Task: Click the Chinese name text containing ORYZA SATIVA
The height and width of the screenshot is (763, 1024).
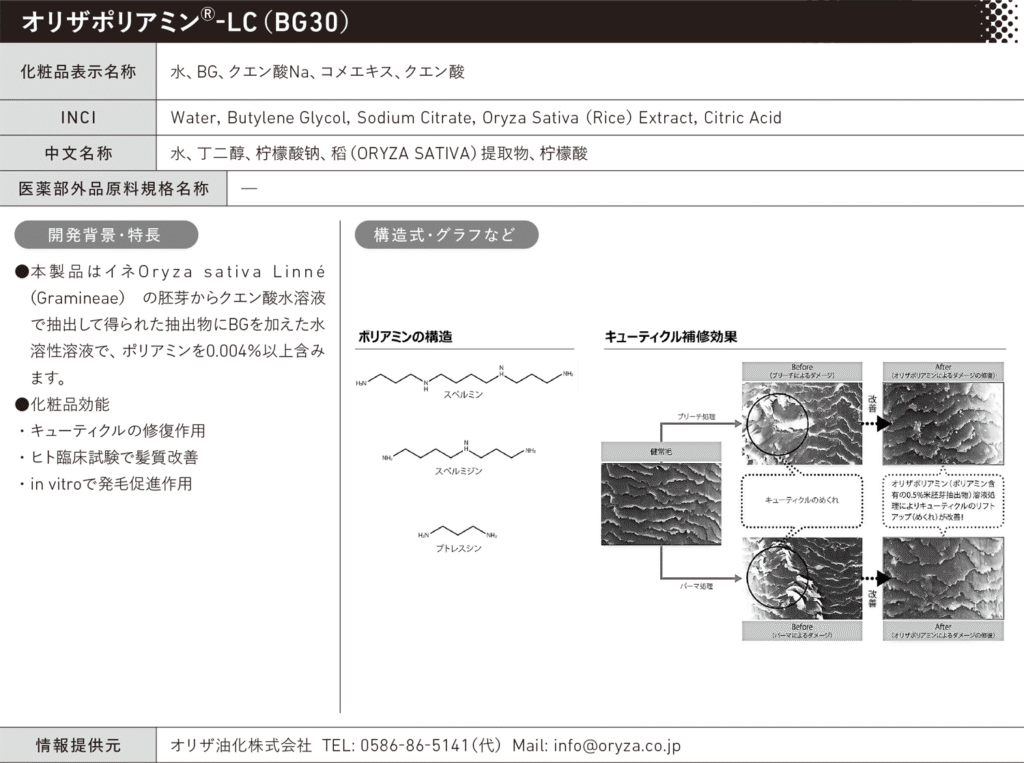Action: 379,154
